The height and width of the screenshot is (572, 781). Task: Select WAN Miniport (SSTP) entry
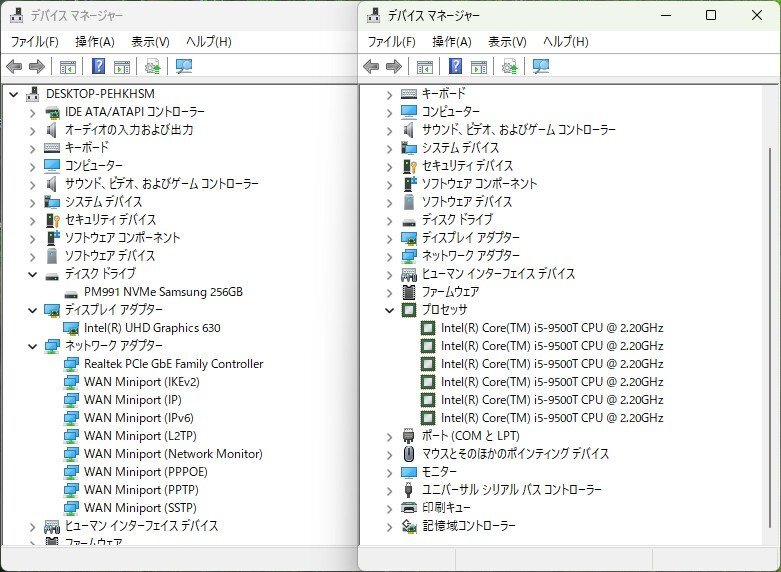point(140,508)
